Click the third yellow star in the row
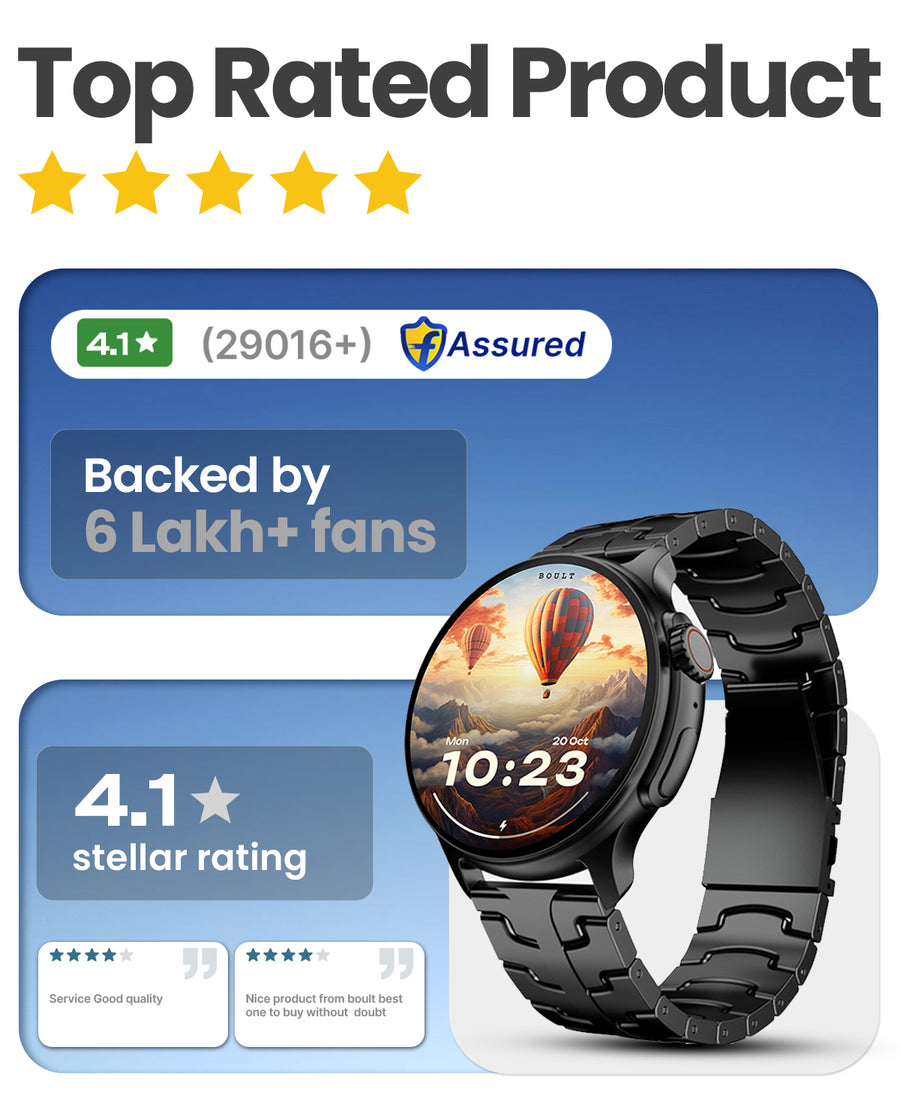The image size is (900, 1116). pyautogui.click(x=220, y=183)
